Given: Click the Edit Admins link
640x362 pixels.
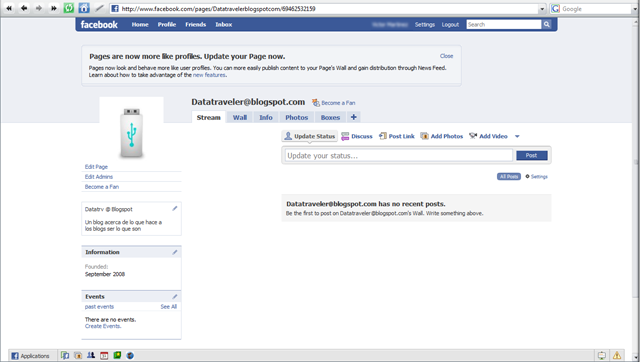Looking at the screenshot, I should point(99,177).
